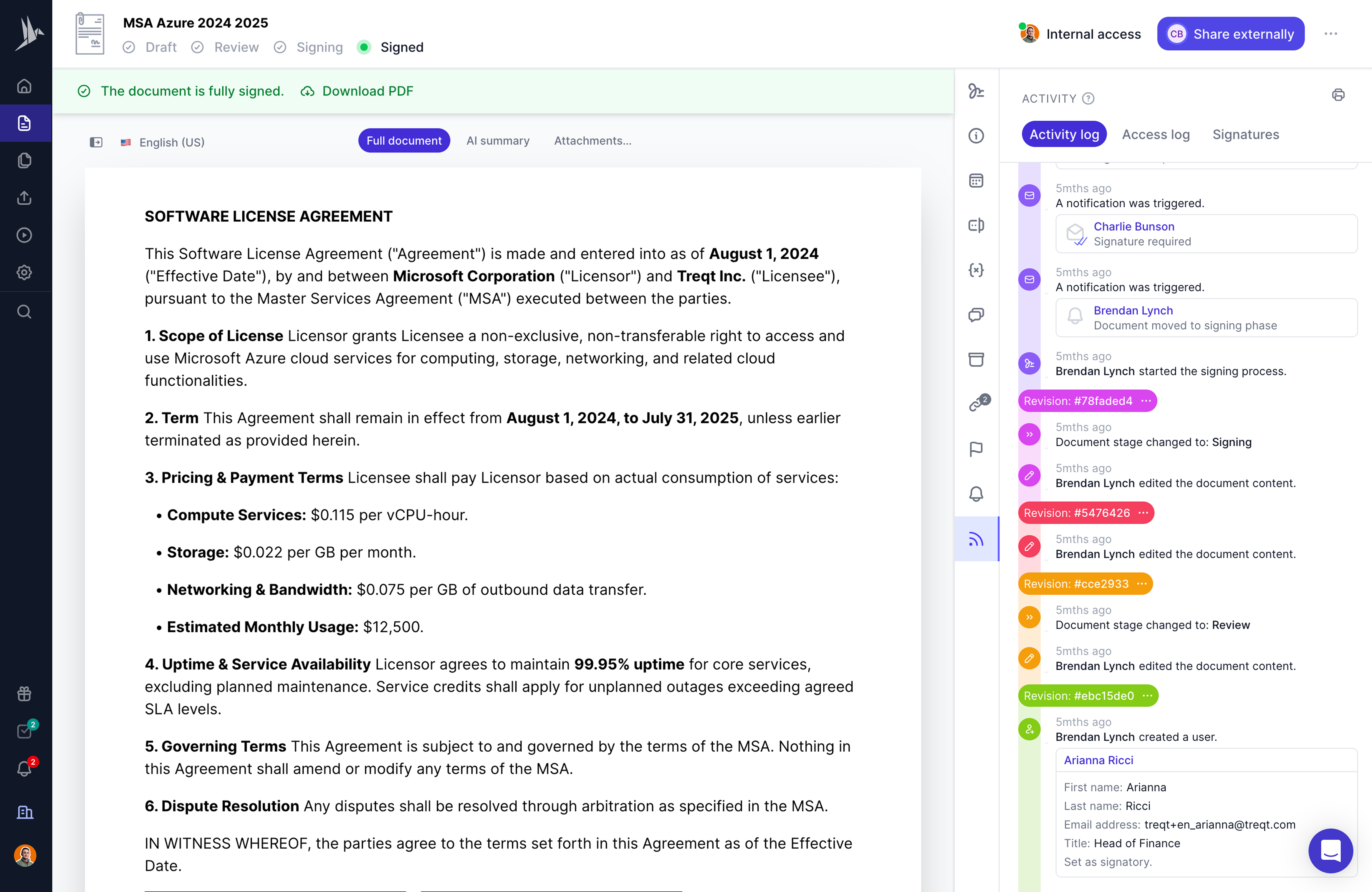Click Share externally button
1372x892 pixels.
[1230, 34]
